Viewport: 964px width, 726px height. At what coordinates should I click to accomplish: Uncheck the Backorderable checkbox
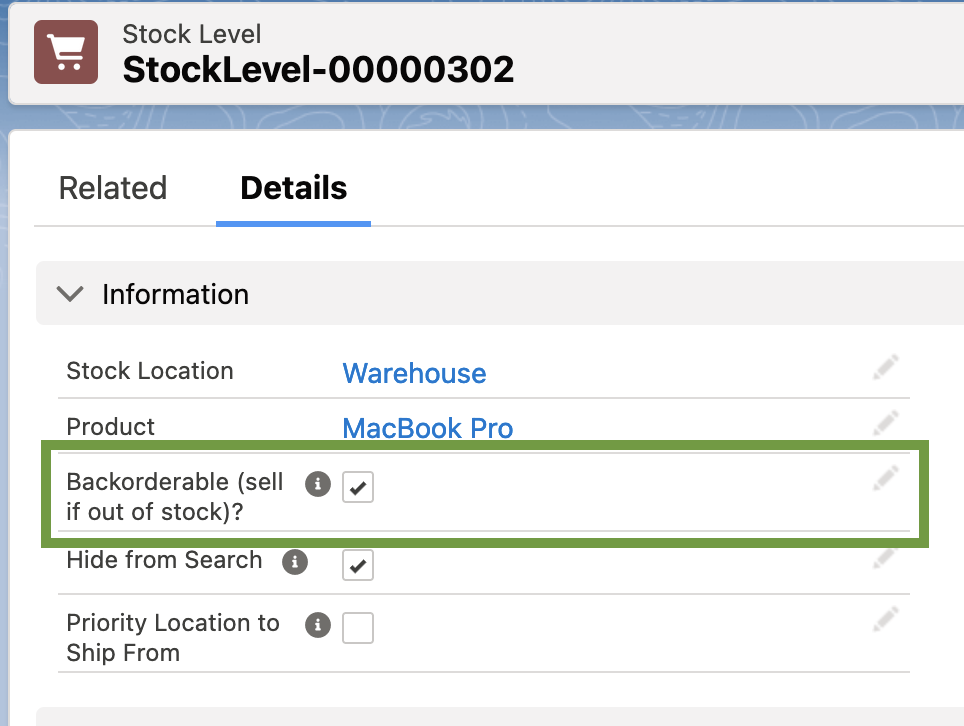(x=357, y=487)
